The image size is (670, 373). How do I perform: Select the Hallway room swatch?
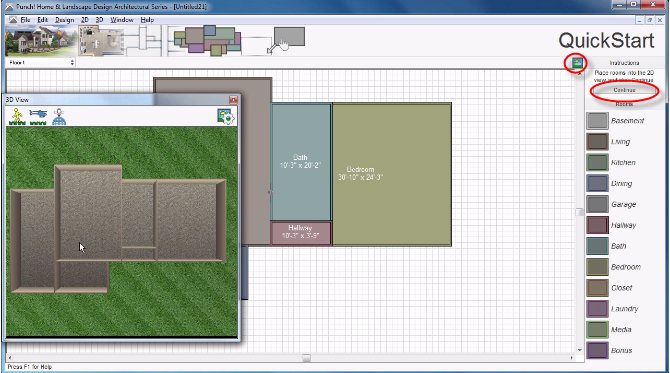(x=597, y=225)
